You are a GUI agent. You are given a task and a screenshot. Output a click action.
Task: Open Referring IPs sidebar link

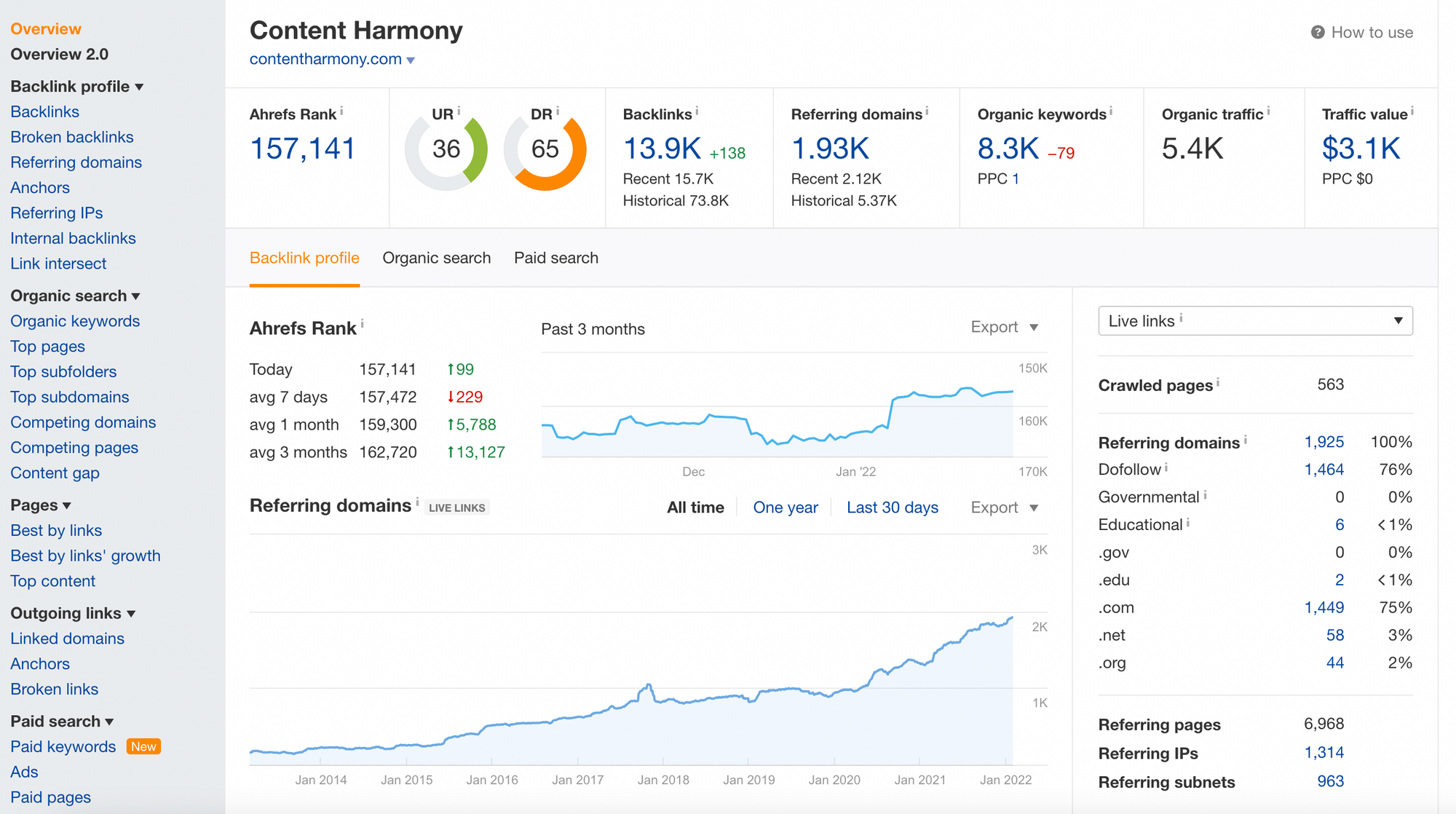56,213
